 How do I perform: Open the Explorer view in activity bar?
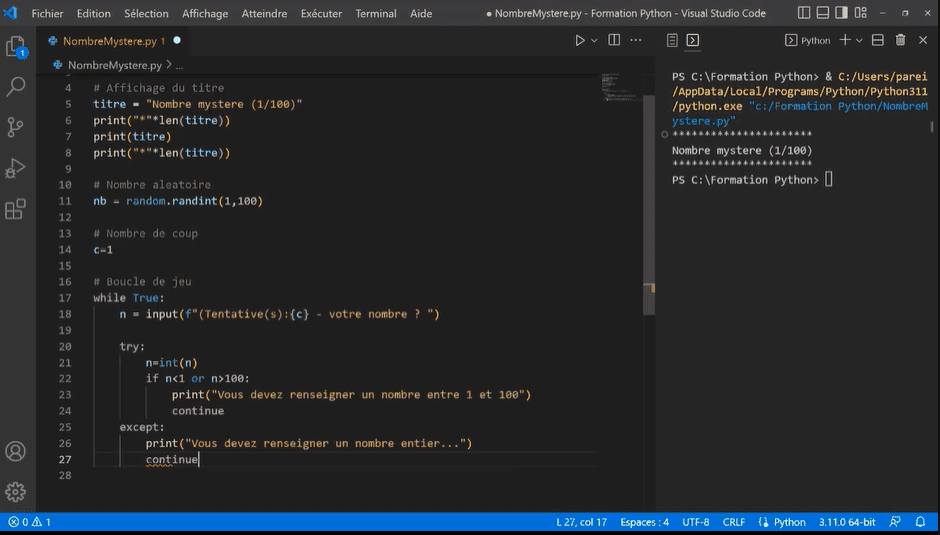click(16, 47)
